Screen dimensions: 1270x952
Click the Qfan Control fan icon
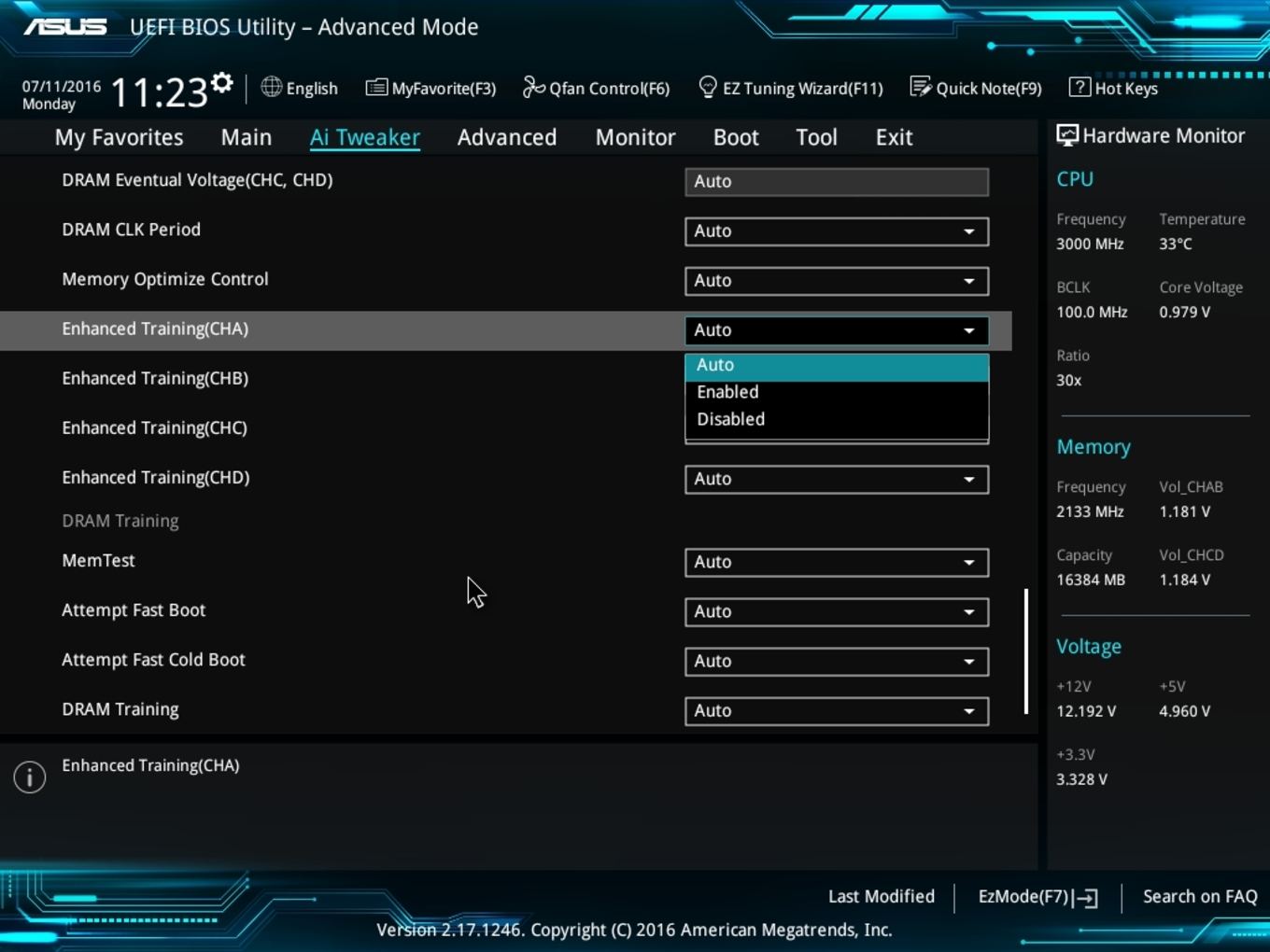point(533,88)
